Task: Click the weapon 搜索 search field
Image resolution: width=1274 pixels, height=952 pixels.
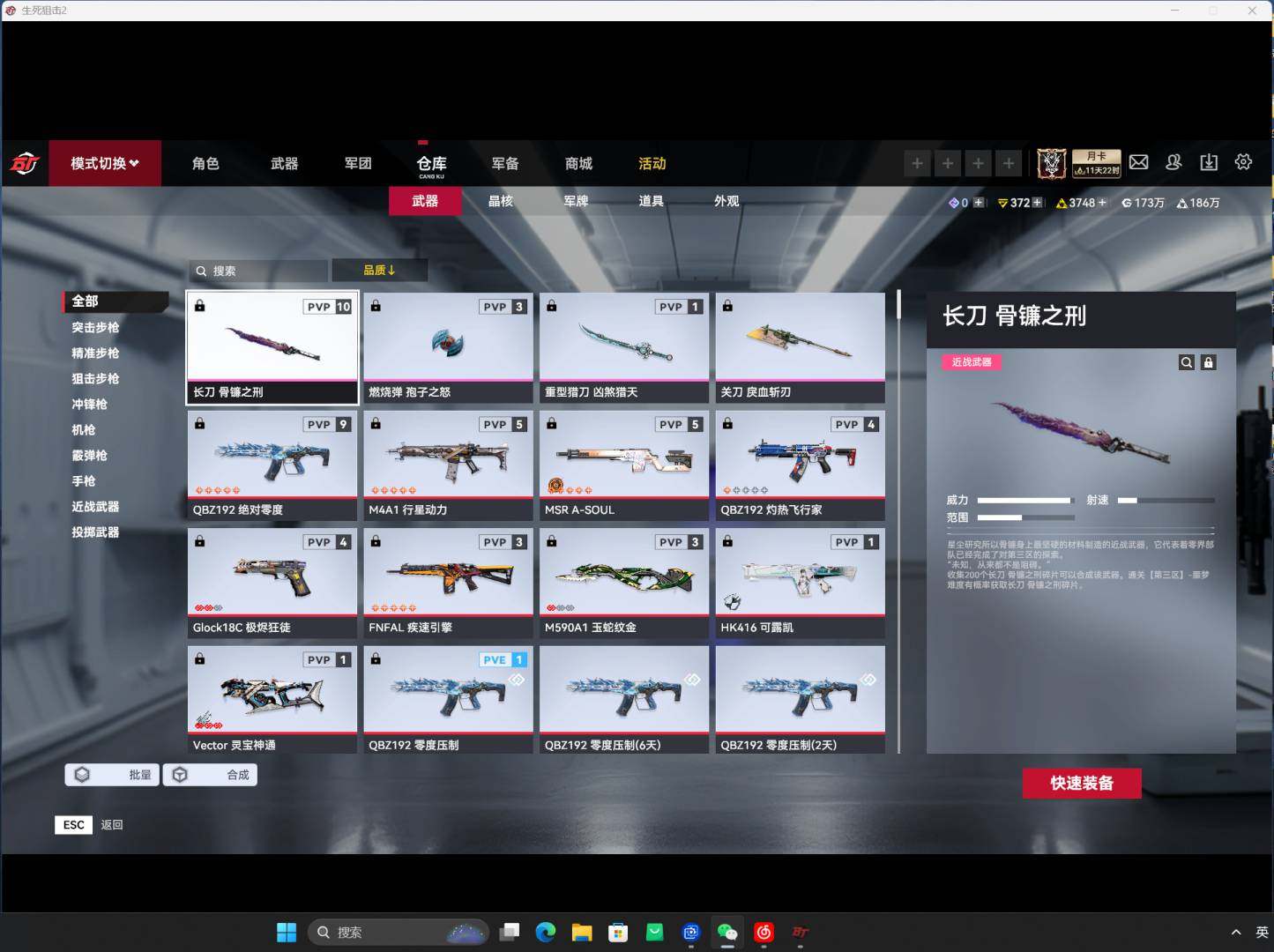Action: click(258, 271)
